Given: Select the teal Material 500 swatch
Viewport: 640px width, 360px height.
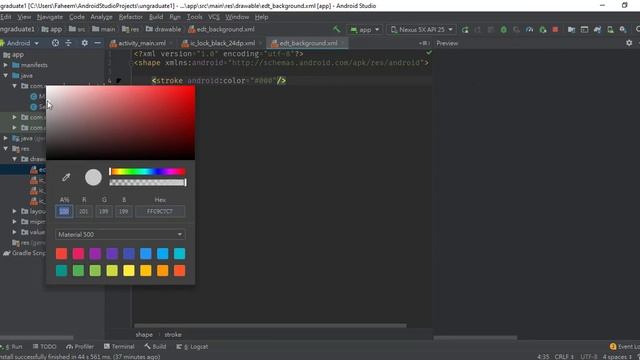Looking at the screenshot, I should [62, 270].
